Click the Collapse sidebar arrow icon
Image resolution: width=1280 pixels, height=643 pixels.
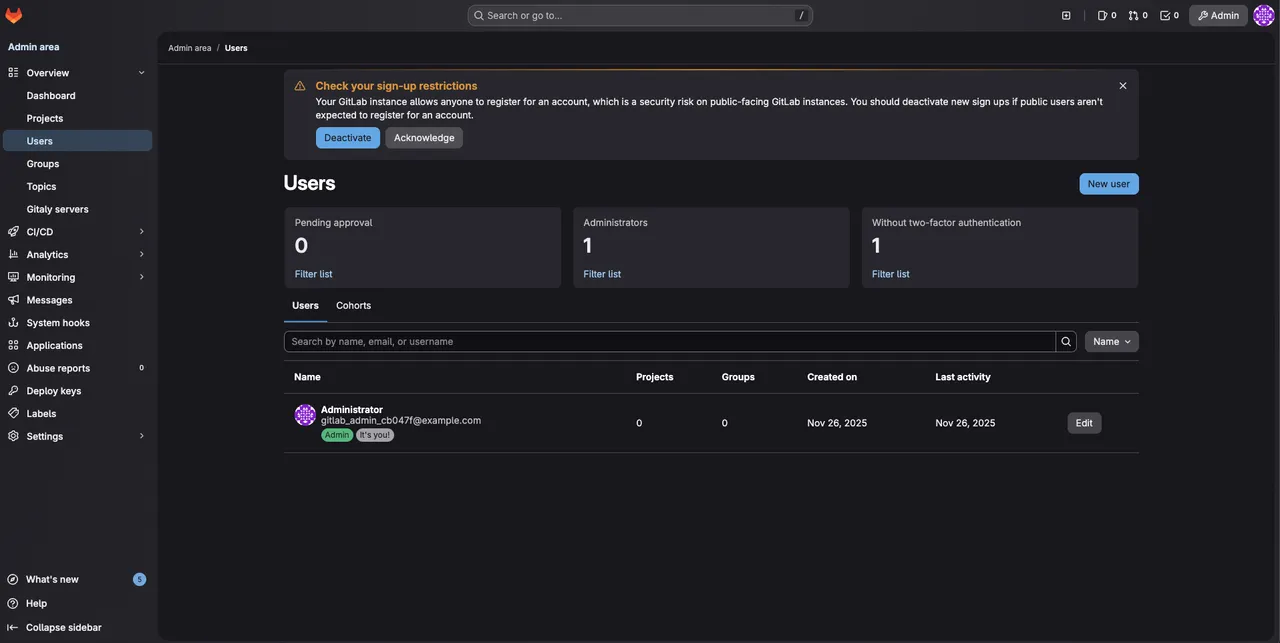click(x=13, y=627)
